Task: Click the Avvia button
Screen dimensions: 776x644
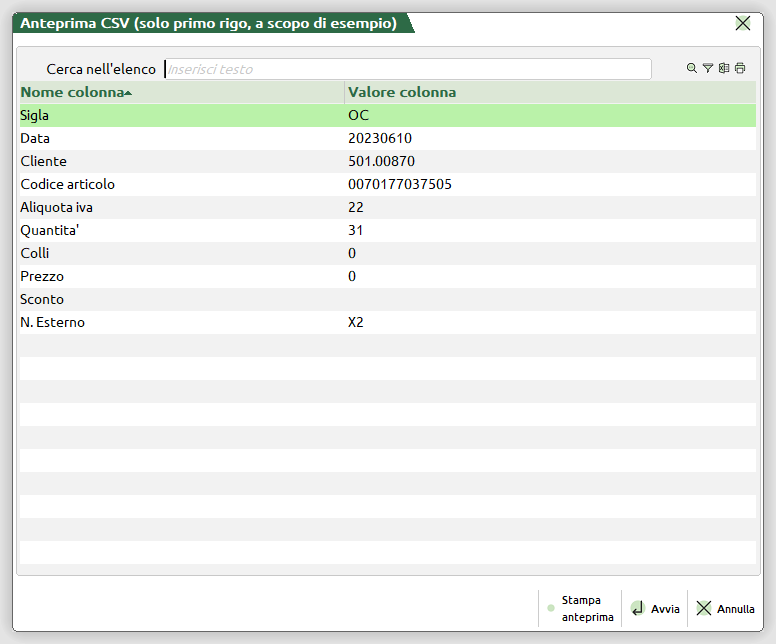Action: coord(655,608)
